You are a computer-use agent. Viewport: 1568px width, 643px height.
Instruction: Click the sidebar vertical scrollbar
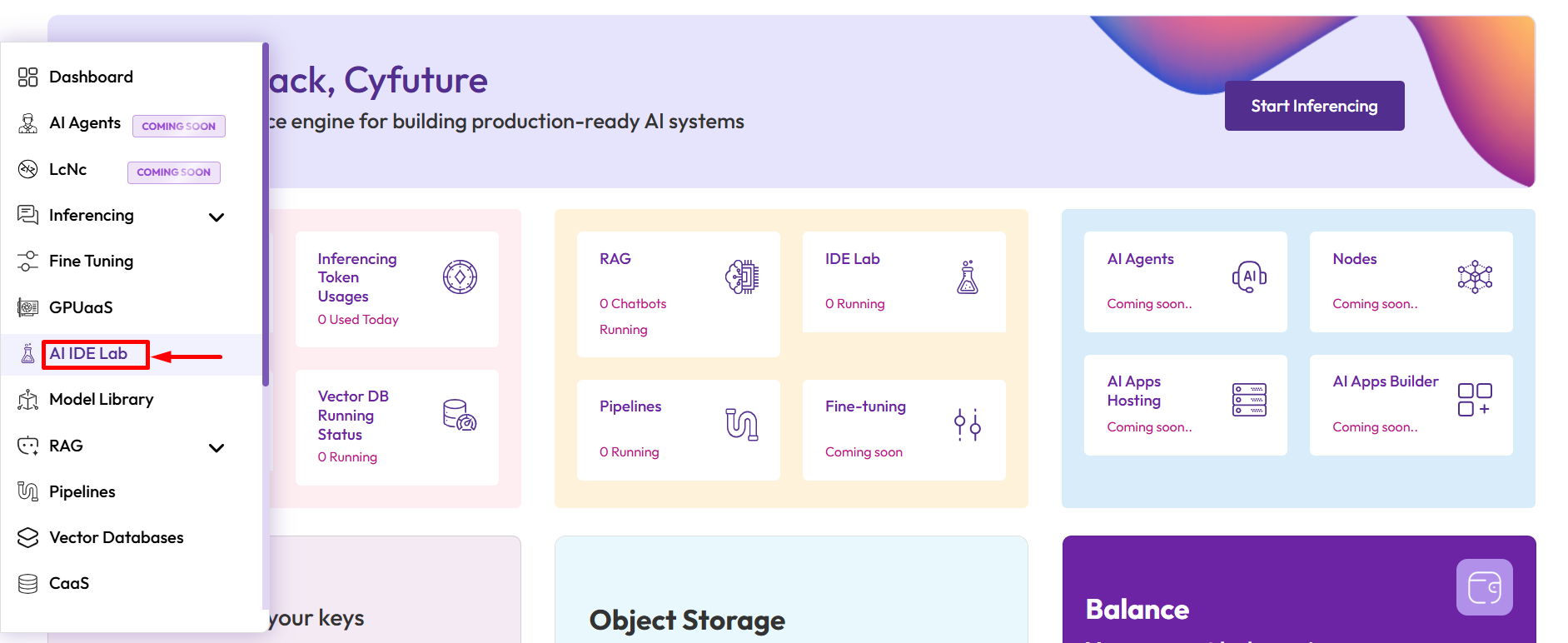266,217
